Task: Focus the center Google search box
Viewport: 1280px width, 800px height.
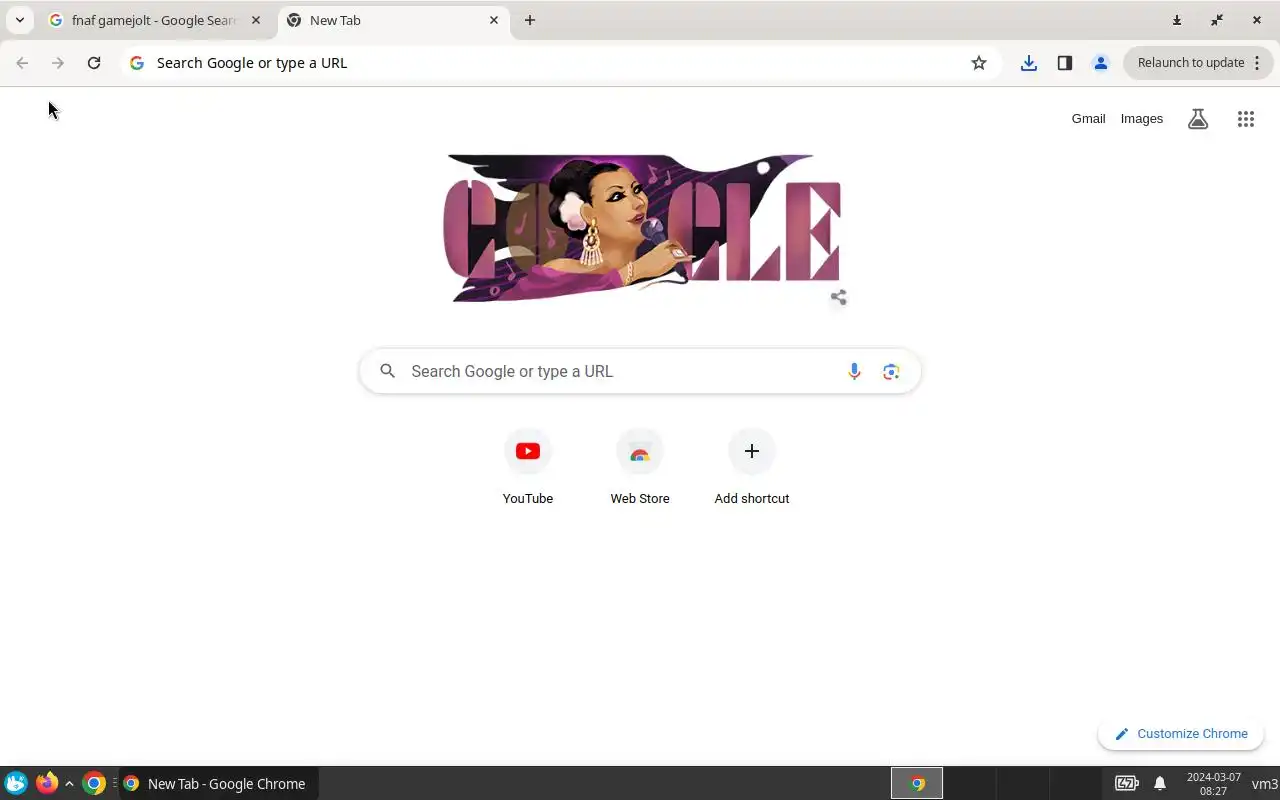Action: click(x=640, y=371)
